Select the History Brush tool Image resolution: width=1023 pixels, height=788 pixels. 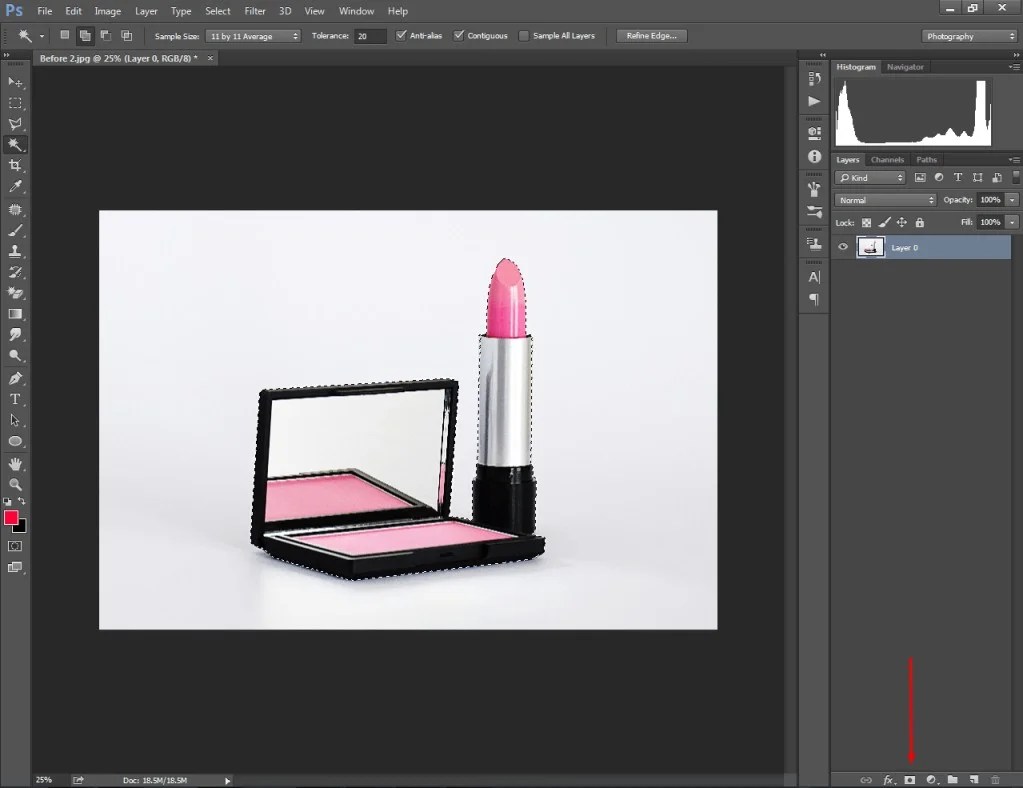click(15, 272)
